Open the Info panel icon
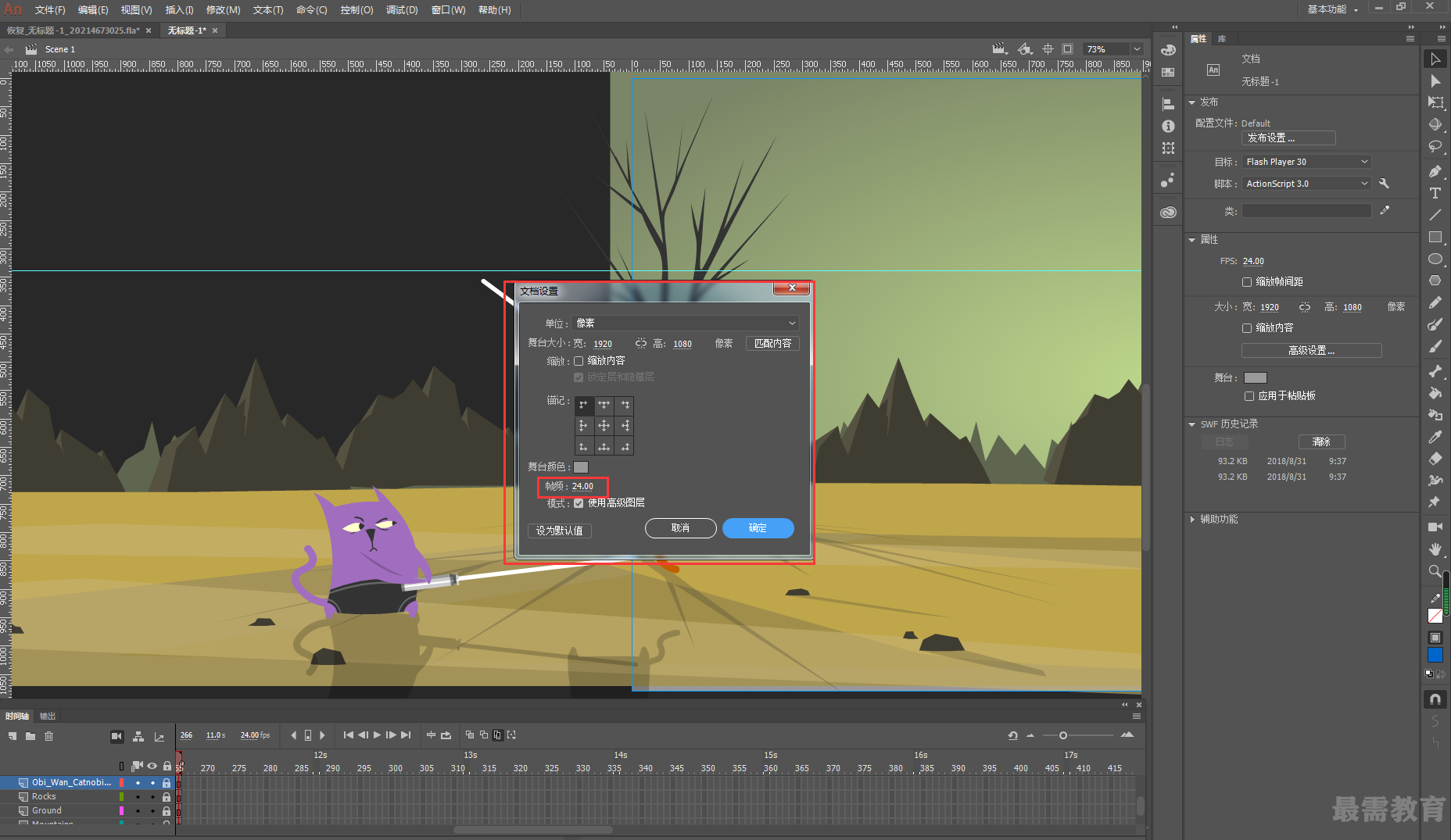Image resolution: width=1451 pixels, height=840 pixels. pos(1168,127)
